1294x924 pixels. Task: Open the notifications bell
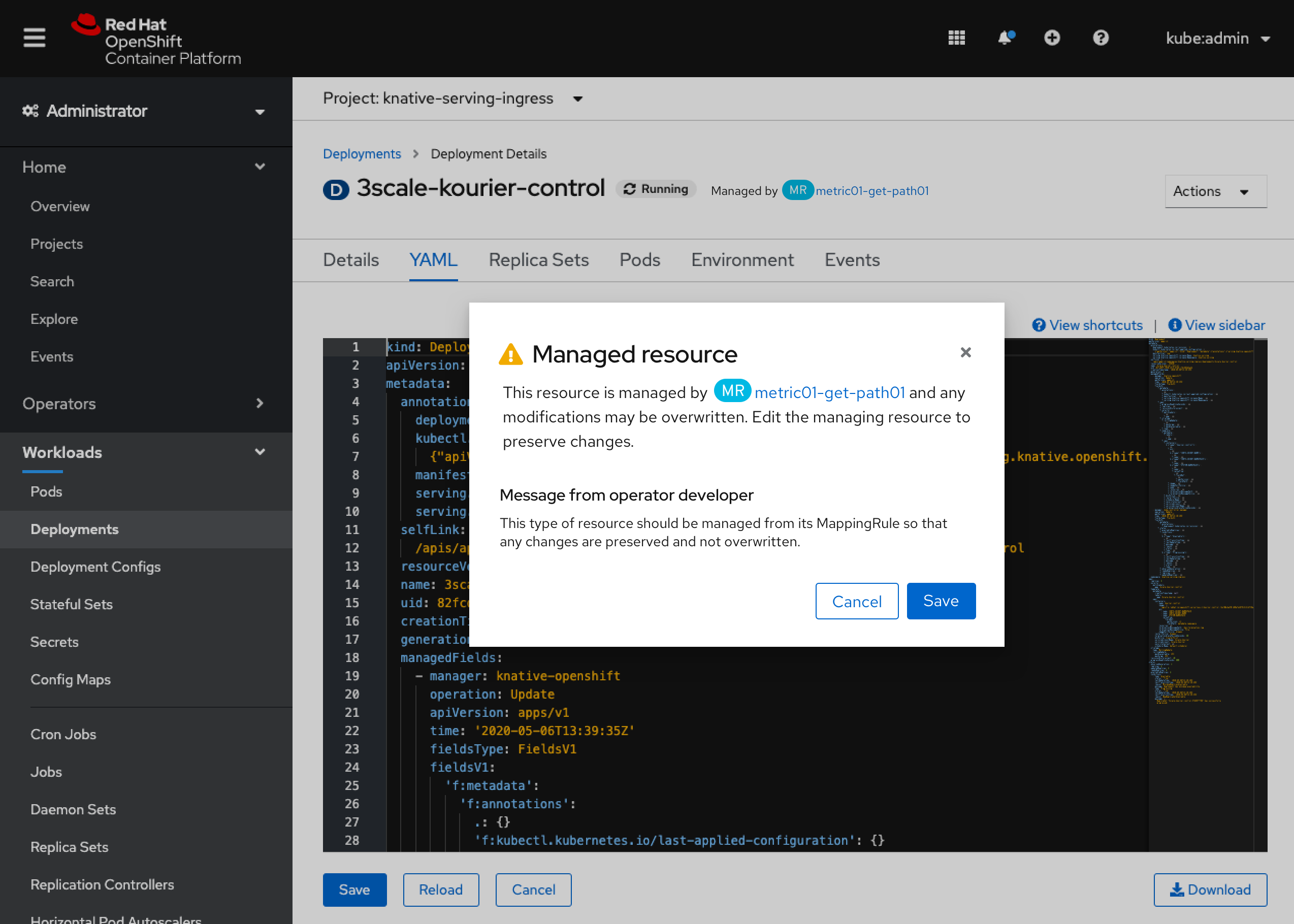(x=1006, y=38)
